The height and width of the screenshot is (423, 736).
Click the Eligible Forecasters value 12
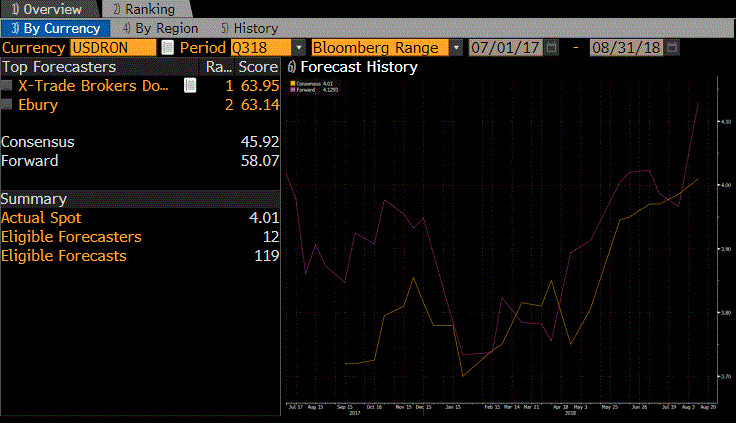[271, 237]
